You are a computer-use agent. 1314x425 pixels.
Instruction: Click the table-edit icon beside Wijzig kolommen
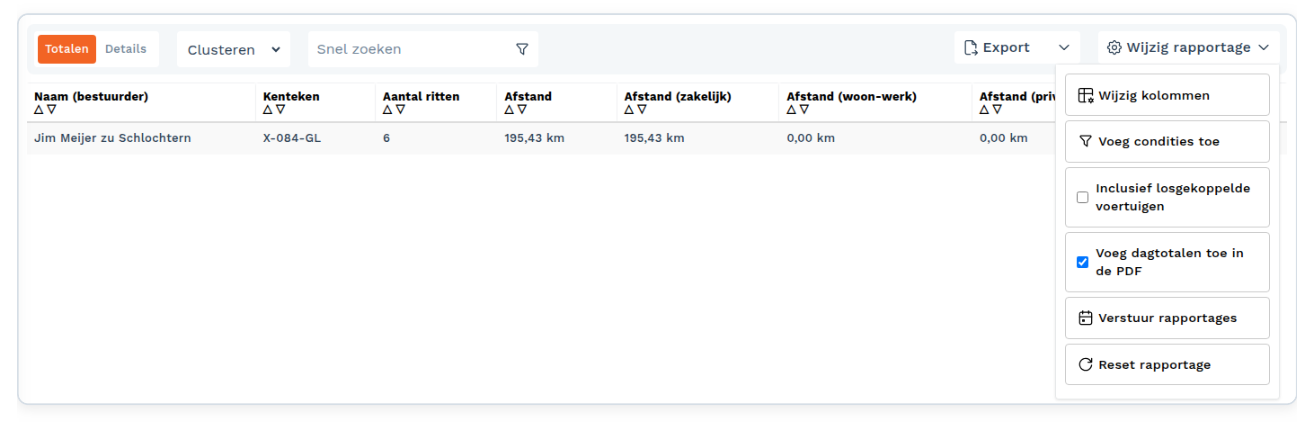(1086, 96)
